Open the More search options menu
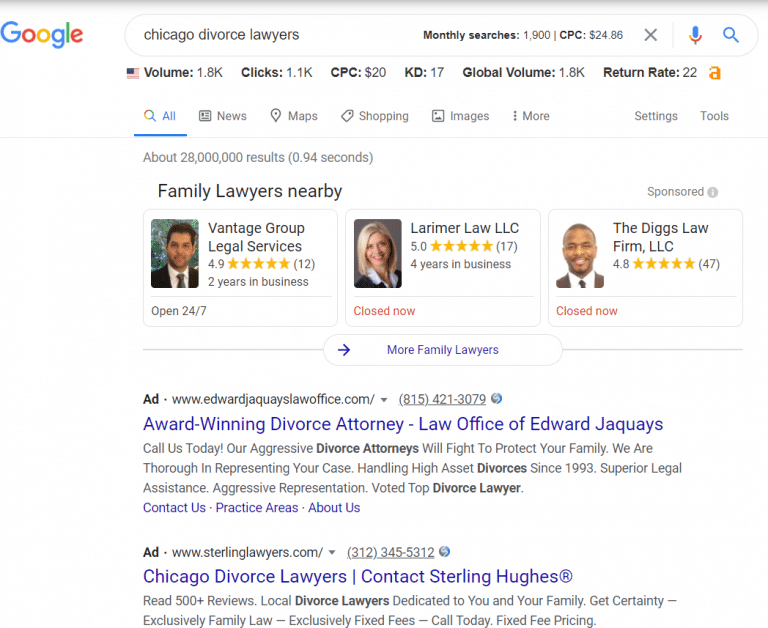This screenshot has height=628, width=768. click(x=531, y=116)
